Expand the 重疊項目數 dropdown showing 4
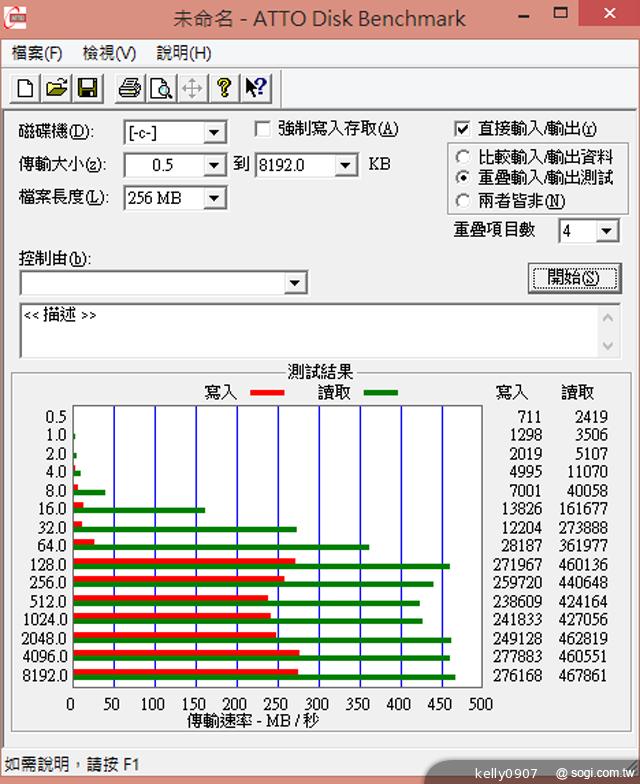 coord(606,231)
